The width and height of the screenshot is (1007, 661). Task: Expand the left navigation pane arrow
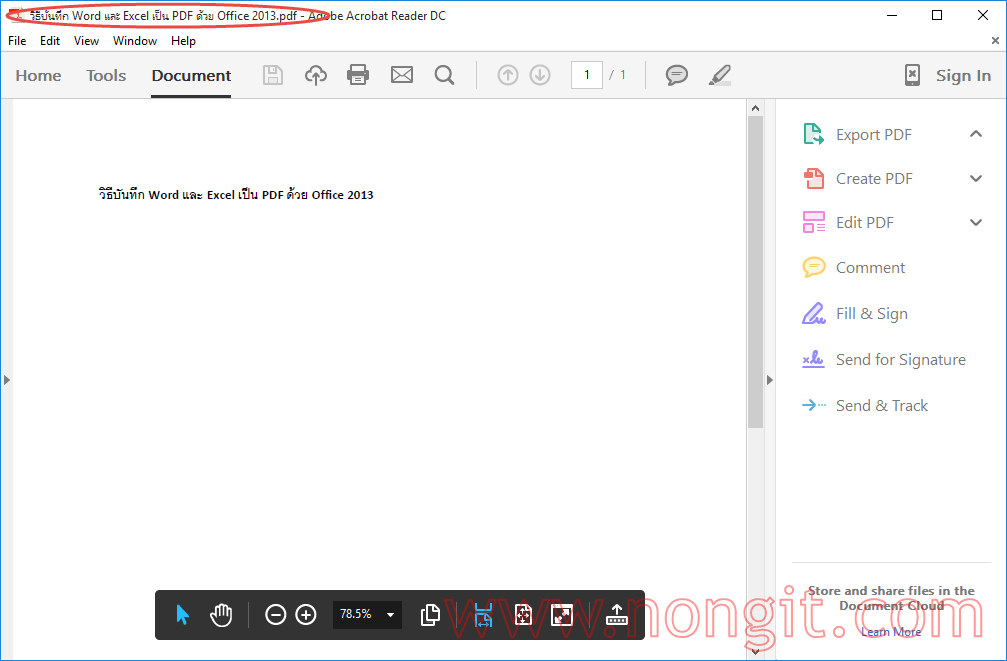[x=6, y=380]
